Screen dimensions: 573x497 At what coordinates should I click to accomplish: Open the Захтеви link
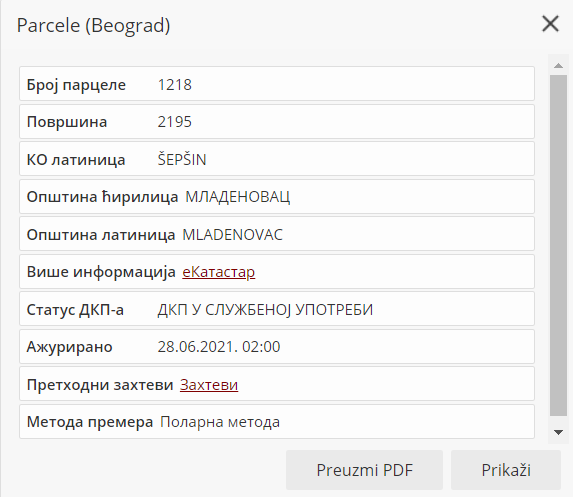(x=209, y=384)
